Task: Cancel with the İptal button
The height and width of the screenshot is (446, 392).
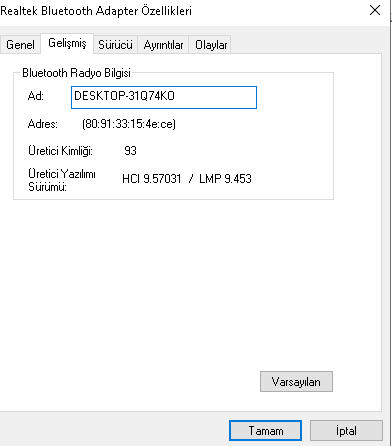Action: point(346,431)
